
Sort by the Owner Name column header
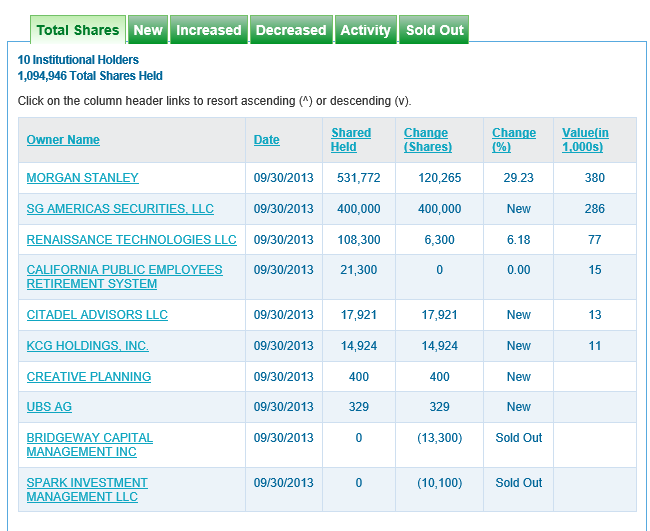coord(63,140)
